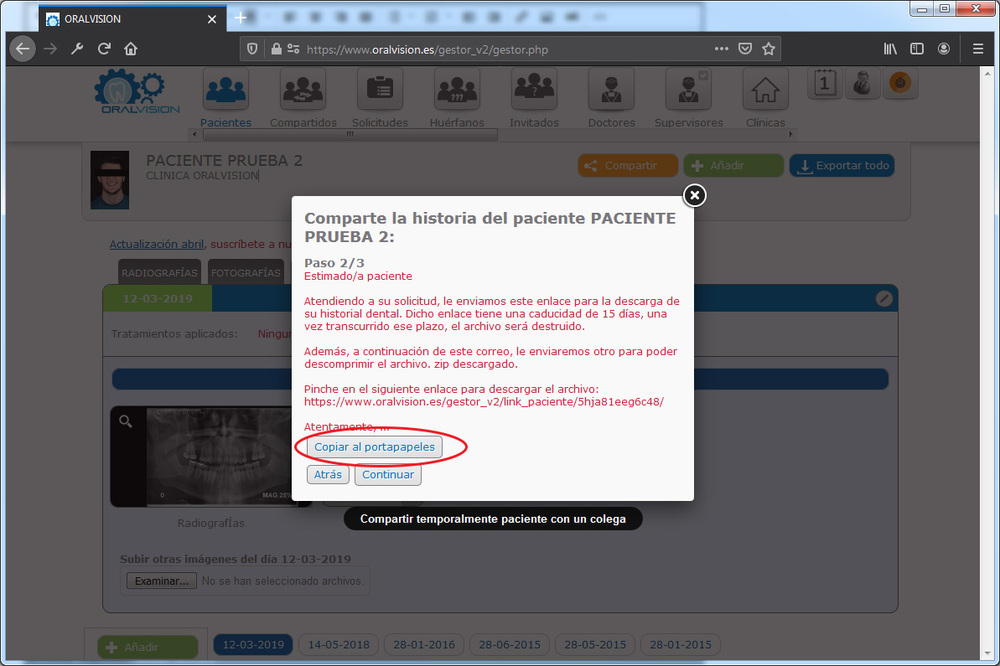Open the Compartidos section icon
This screenshot has height=666, width=1000.
[303, 92]
